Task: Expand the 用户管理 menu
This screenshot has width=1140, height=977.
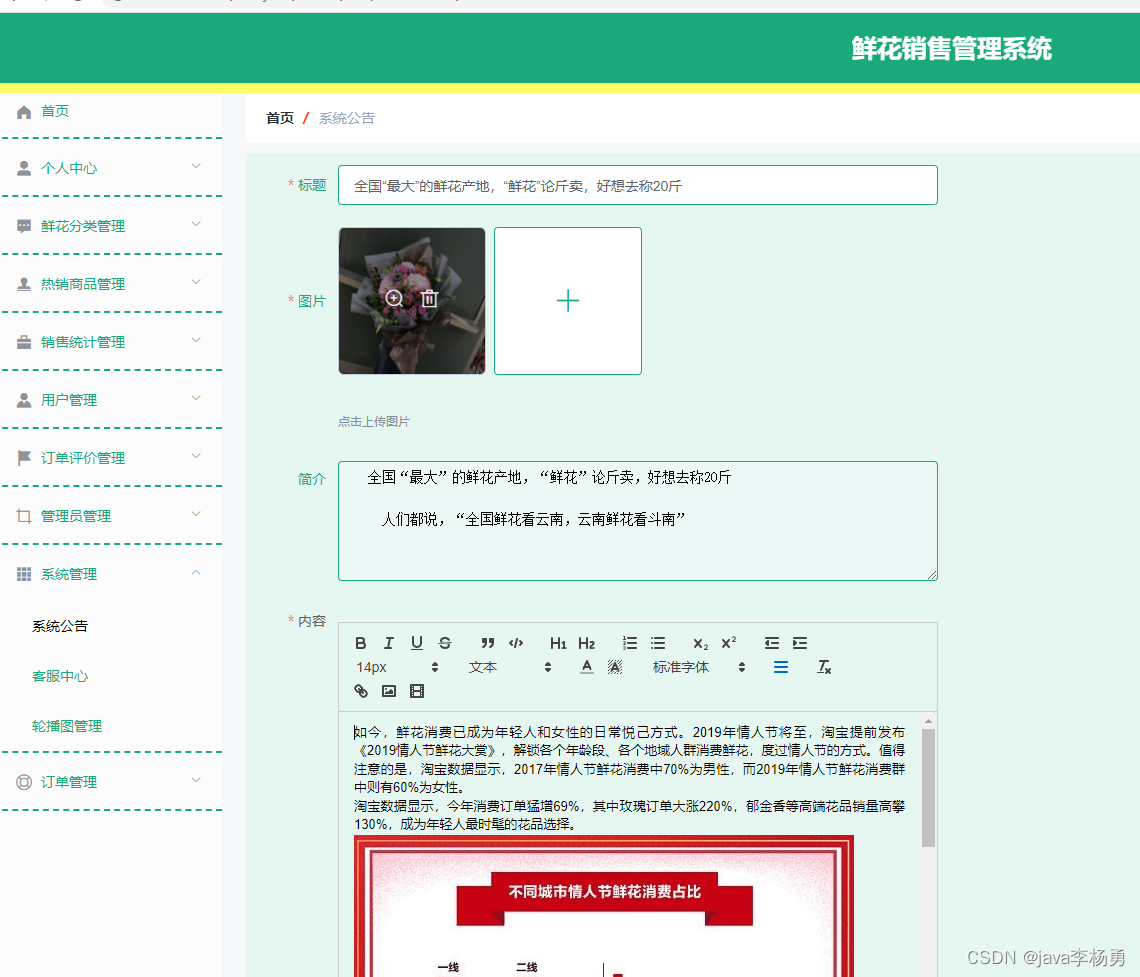Action: (x=196, y=398)
